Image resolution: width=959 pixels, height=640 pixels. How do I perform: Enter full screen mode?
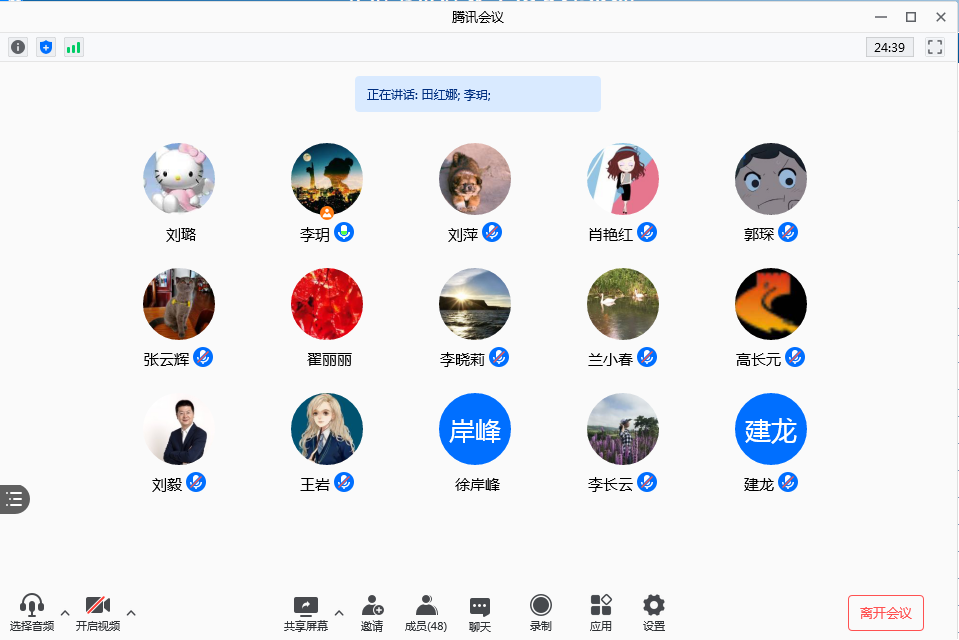[935, 47]
